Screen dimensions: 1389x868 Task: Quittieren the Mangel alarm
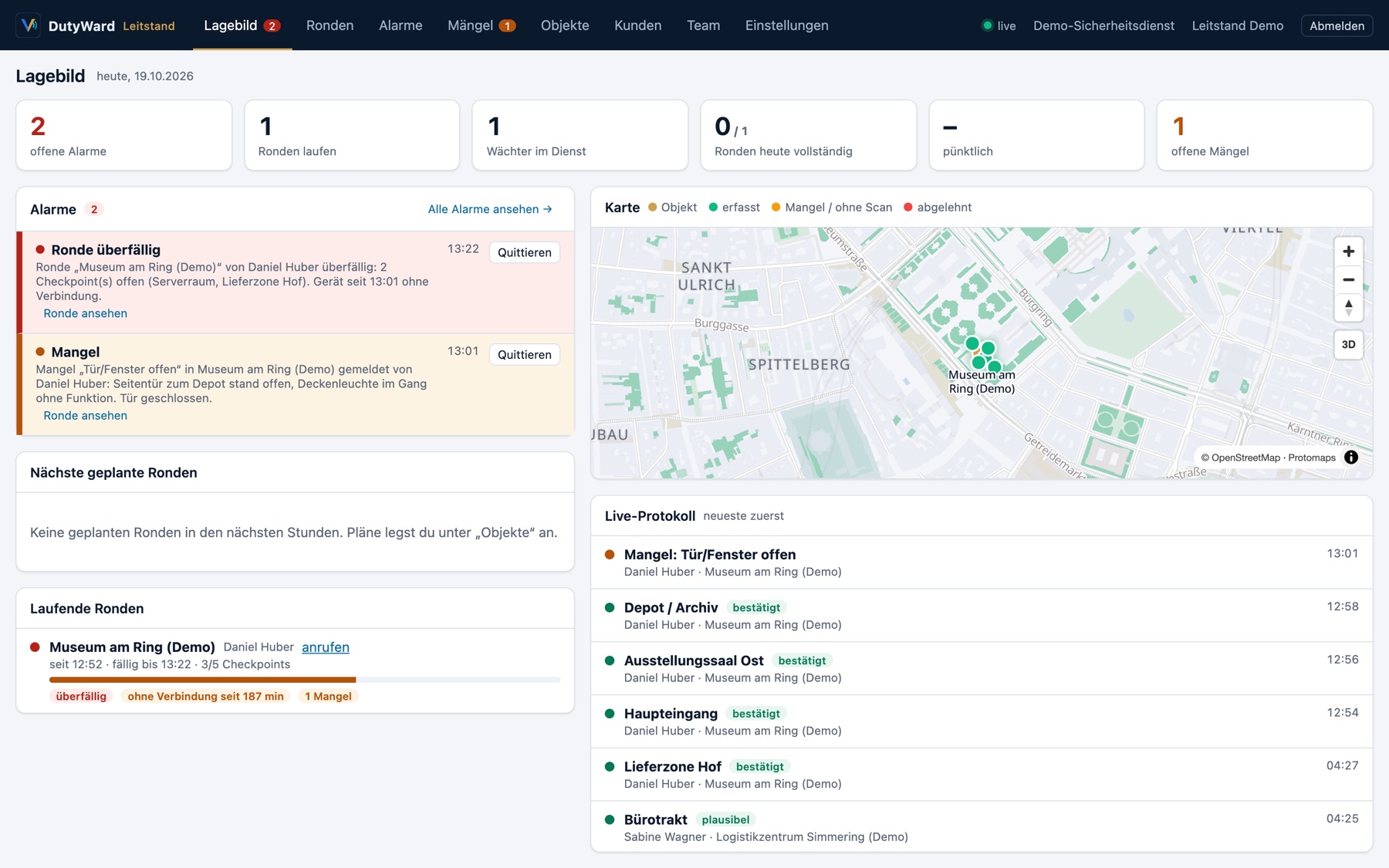(x=524, y=355)
